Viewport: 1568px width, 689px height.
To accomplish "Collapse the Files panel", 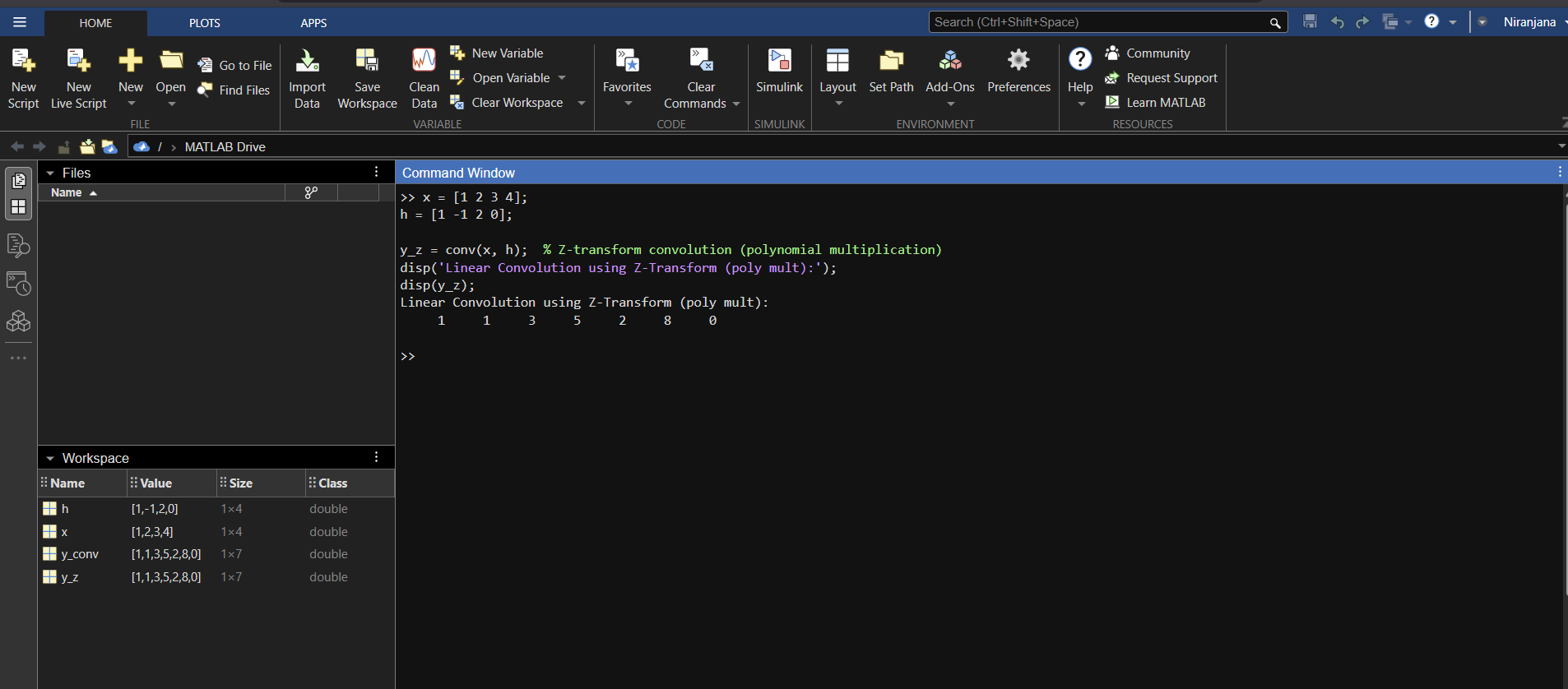I will tap(50, 173).
